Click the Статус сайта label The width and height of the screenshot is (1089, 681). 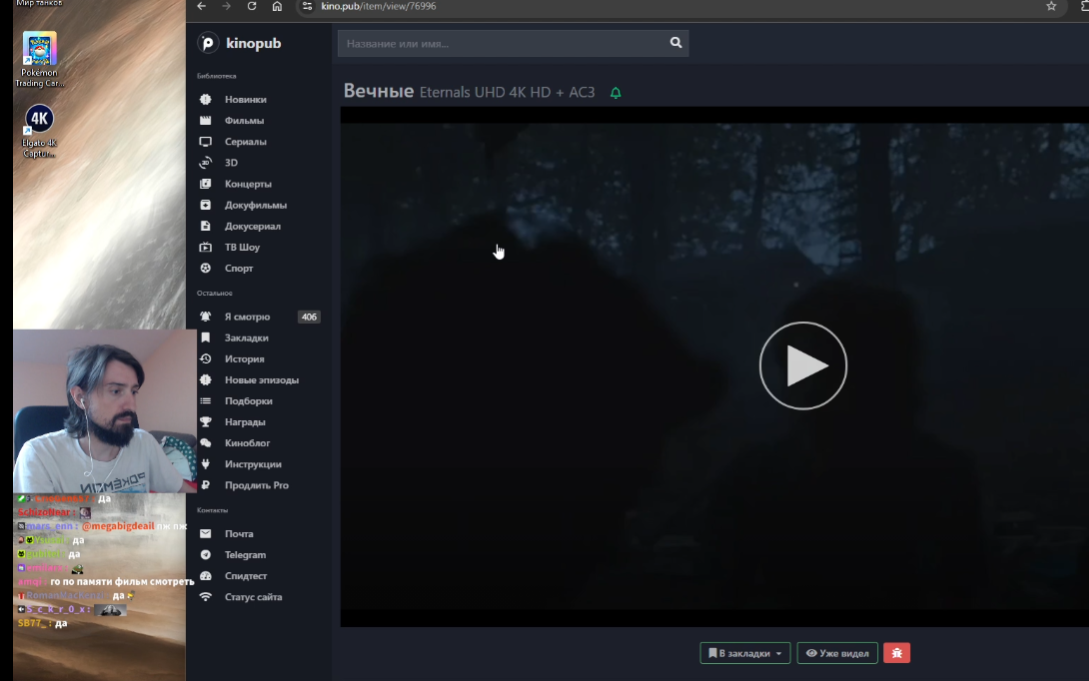tap(253, 597)
